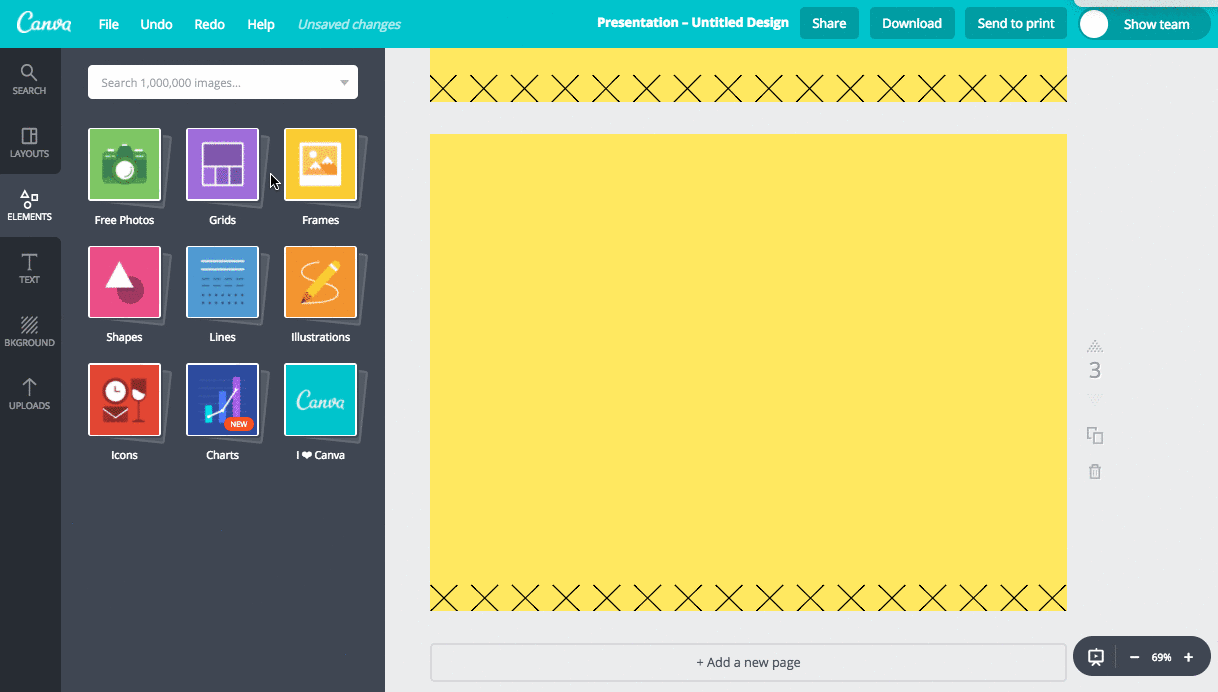Zoom in with the plus control
Screen dimensions: 1218x692
point(1188,657)
